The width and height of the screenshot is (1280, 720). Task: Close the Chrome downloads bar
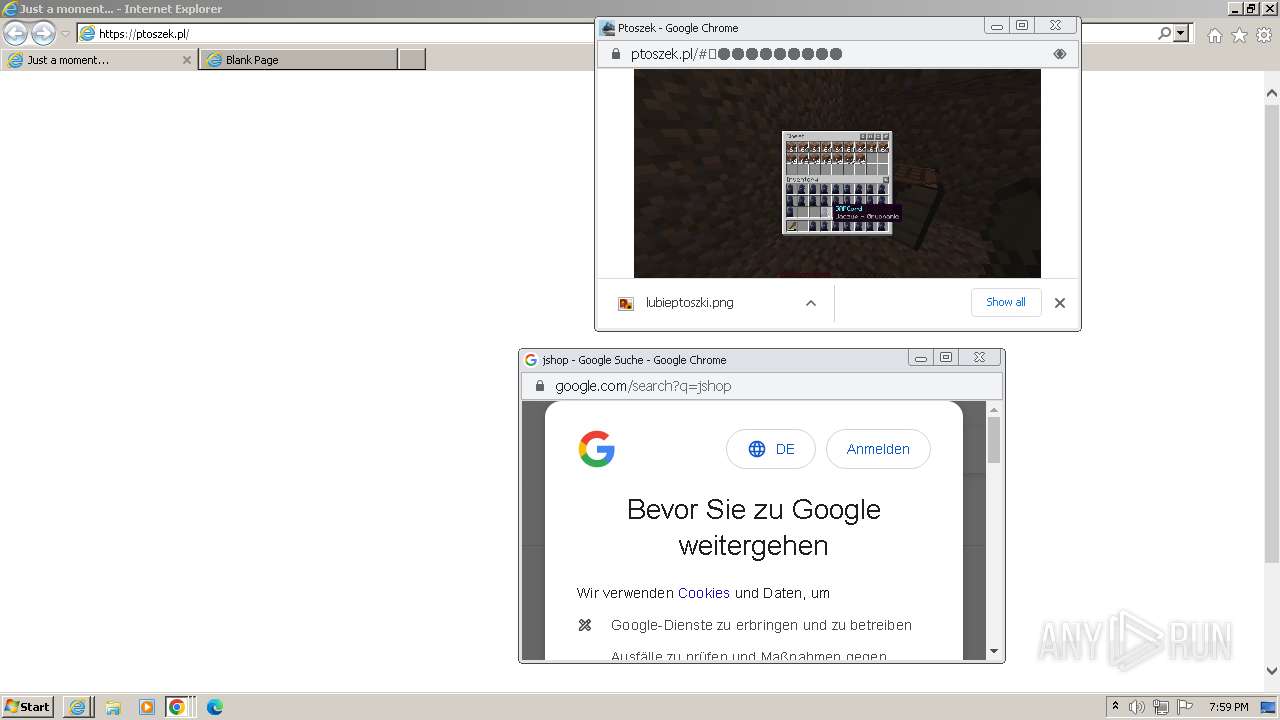pyautogui.click(x=1060, y=303)
